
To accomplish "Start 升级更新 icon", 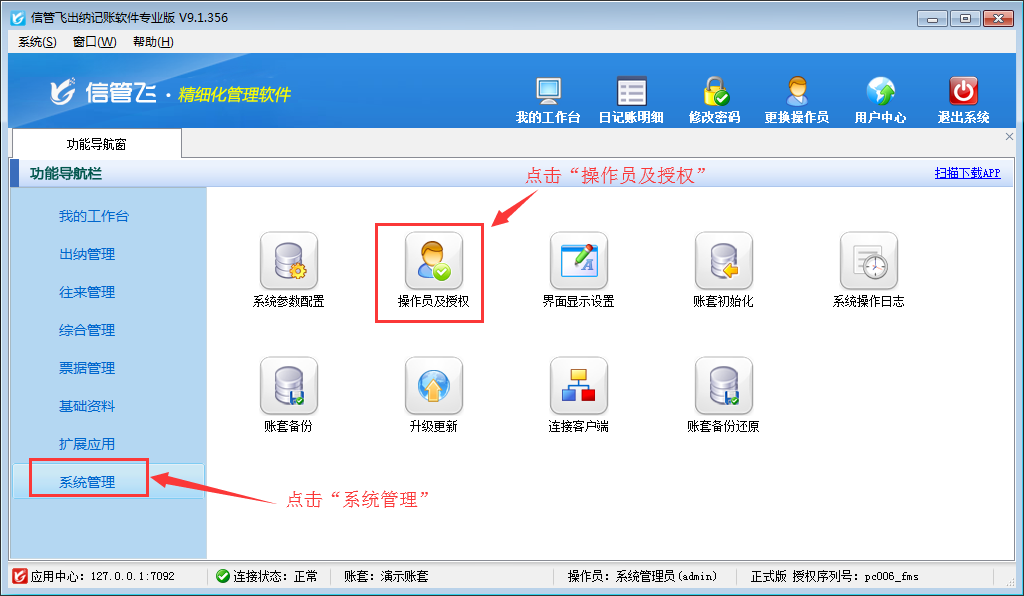I will (433, 387).
